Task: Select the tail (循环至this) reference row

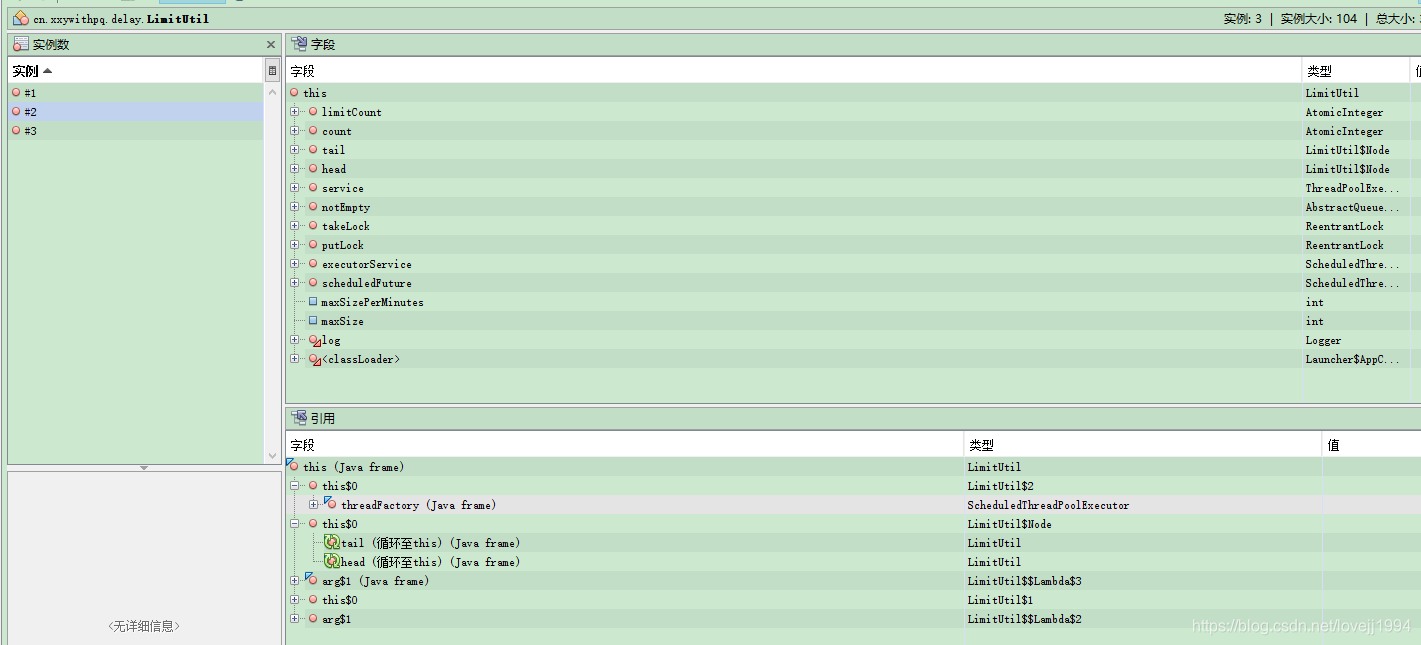Action: pos(854,543)
